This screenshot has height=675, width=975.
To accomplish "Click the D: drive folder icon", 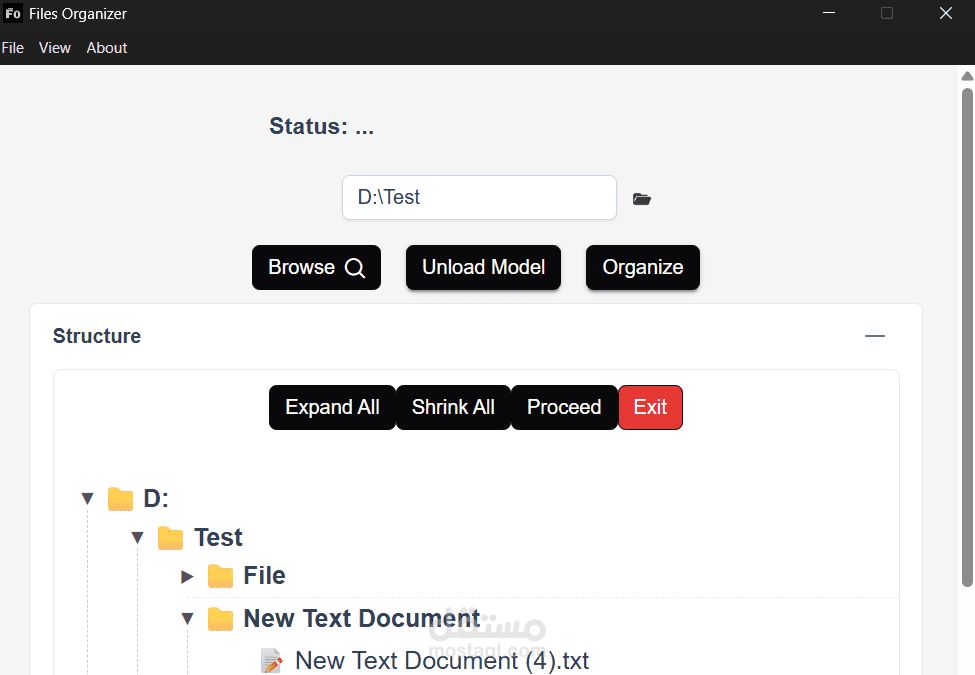I will 121,499.
